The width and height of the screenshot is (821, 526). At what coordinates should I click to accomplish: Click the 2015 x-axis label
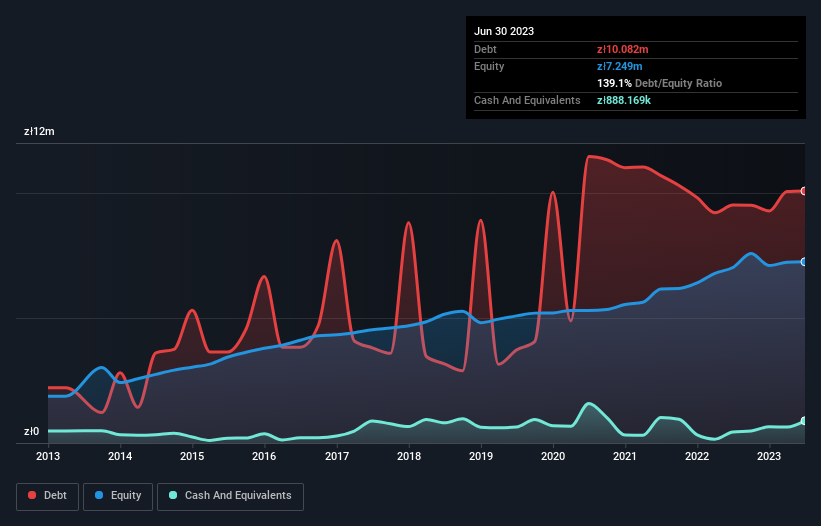[x=192, y=456]
